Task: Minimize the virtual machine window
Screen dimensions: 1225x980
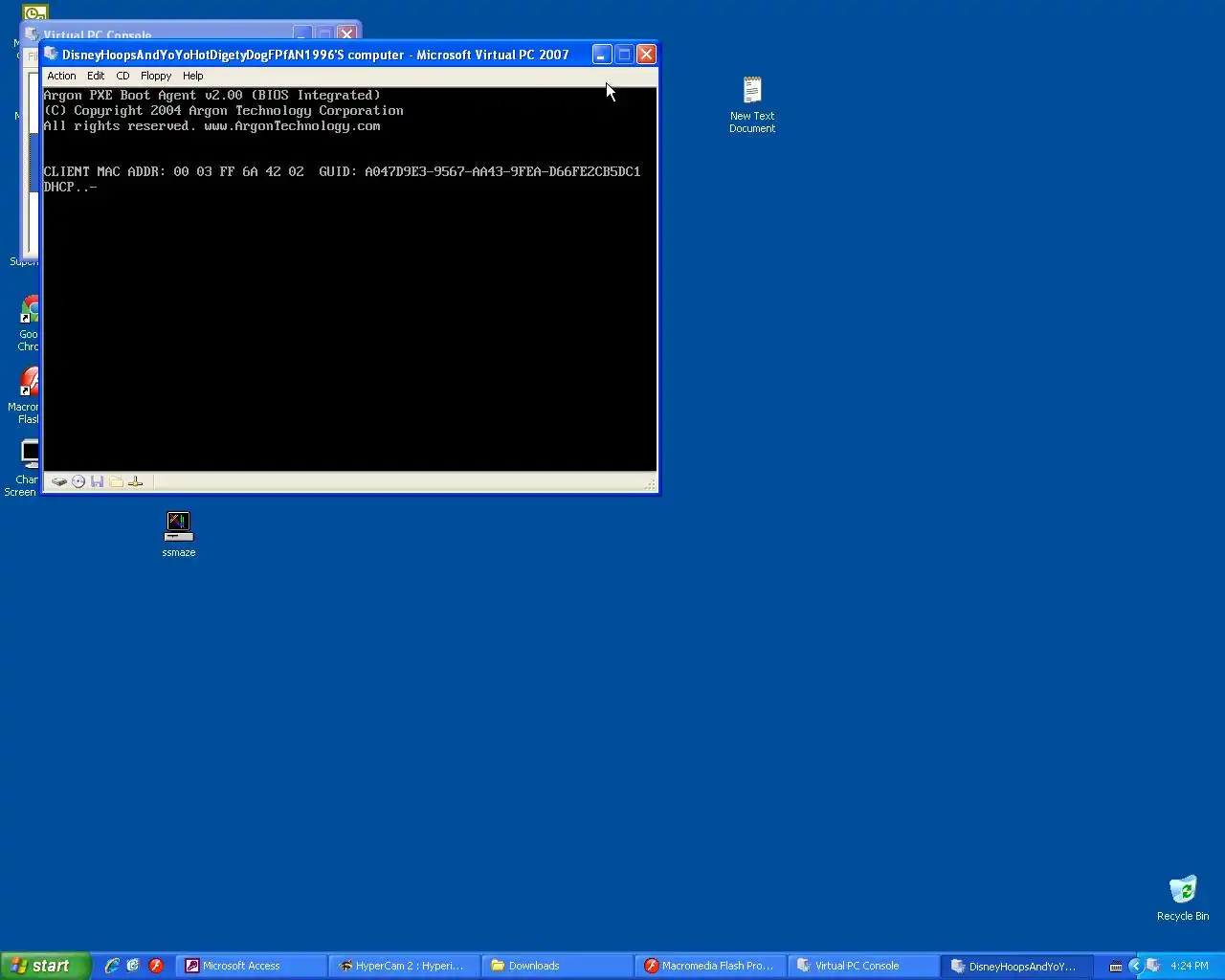Action: coord(602,55)
